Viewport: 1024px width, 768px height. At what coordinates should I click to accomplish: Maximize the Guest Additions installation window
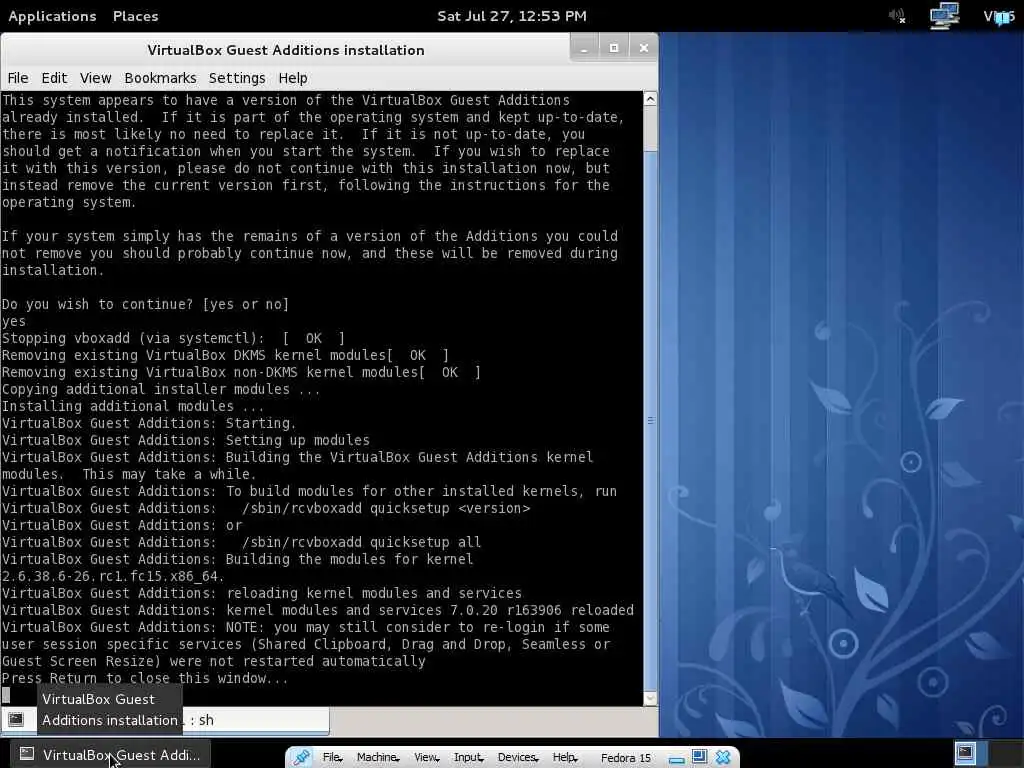coord(614,48)
